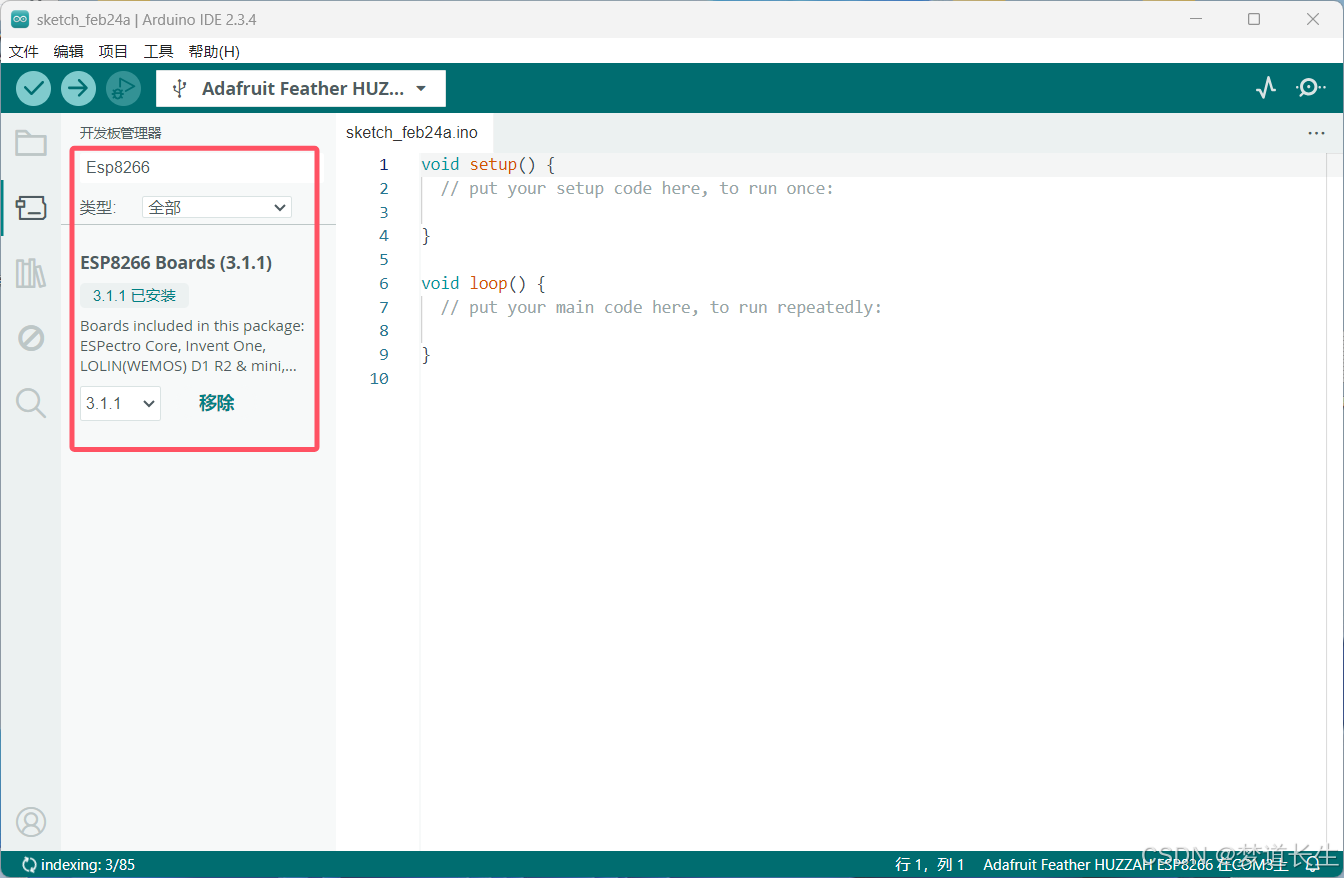The image size is (1344, 878).
Task: Click the 移除 remove button
Action: tap(217, 403)
